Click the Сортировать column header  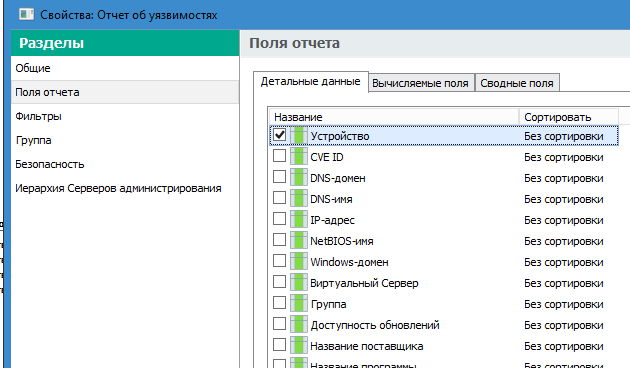point(569,117)
